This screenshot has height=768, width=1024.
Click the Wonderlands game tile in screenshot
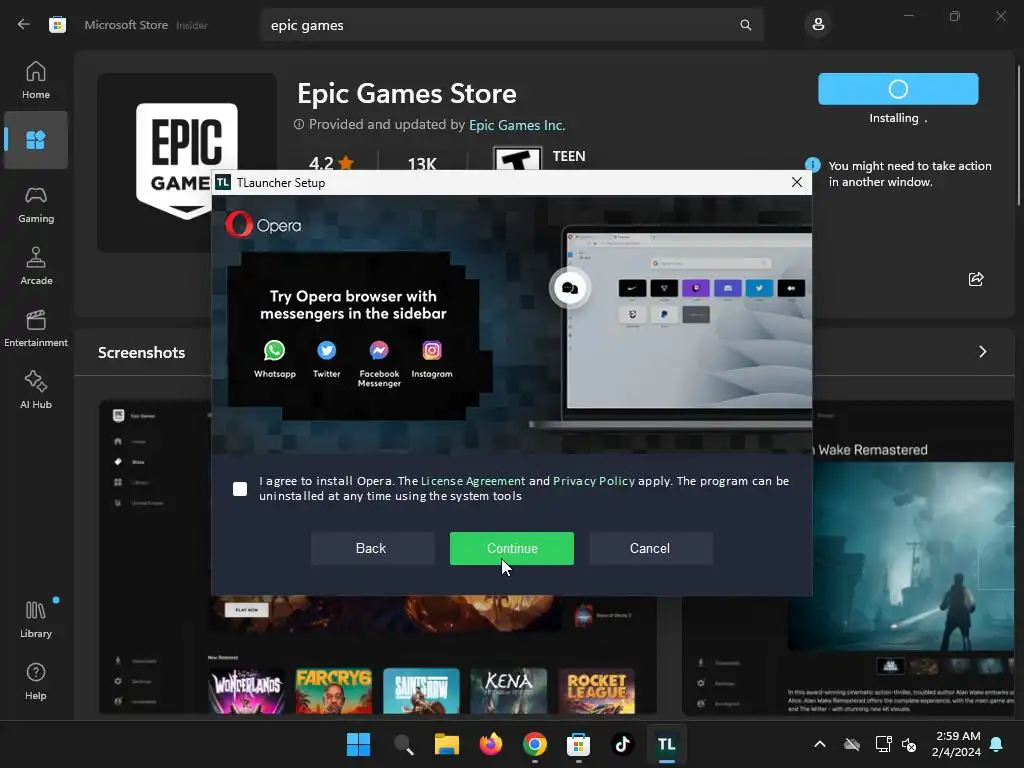(x=246, y=690)
